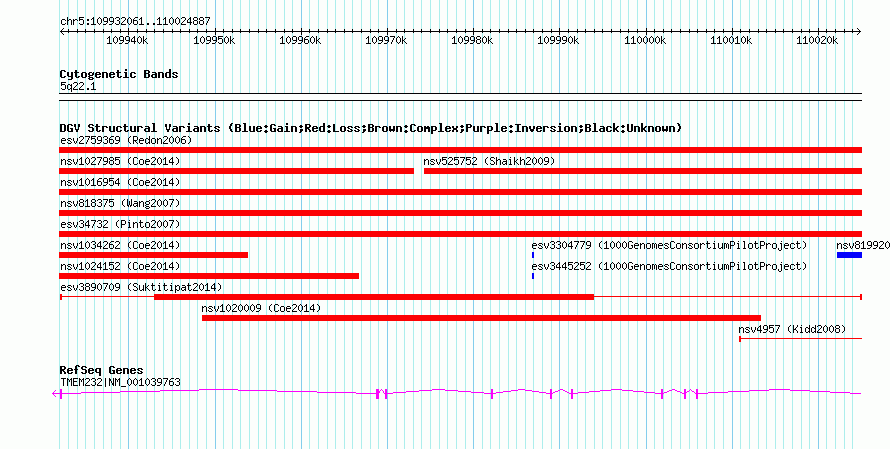Viewport: 890px width, 449px height.
Task: Select the esv34732 red loss bar
Action: (460, 234)
